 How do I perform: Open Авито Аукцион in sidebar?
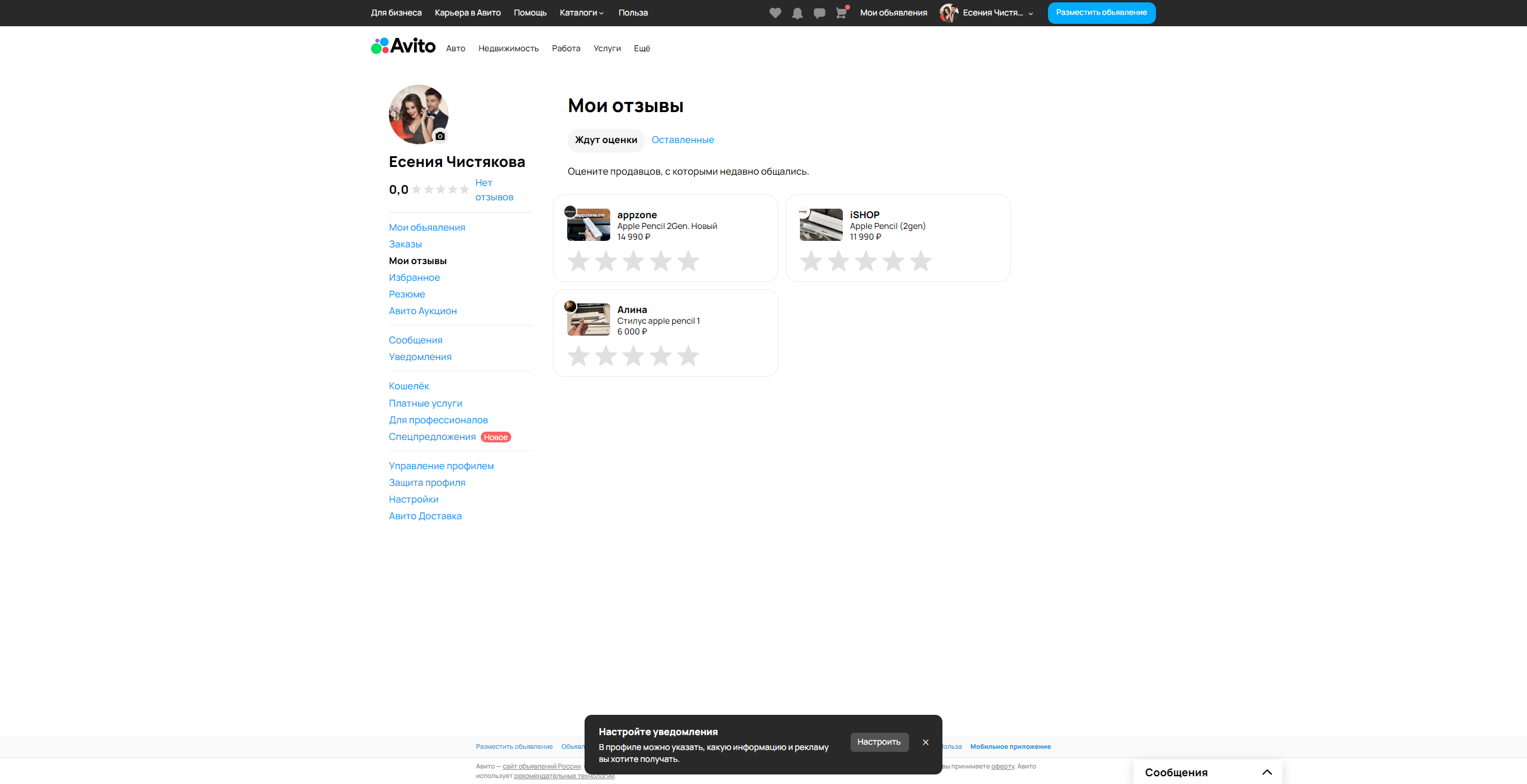point(423,311)
